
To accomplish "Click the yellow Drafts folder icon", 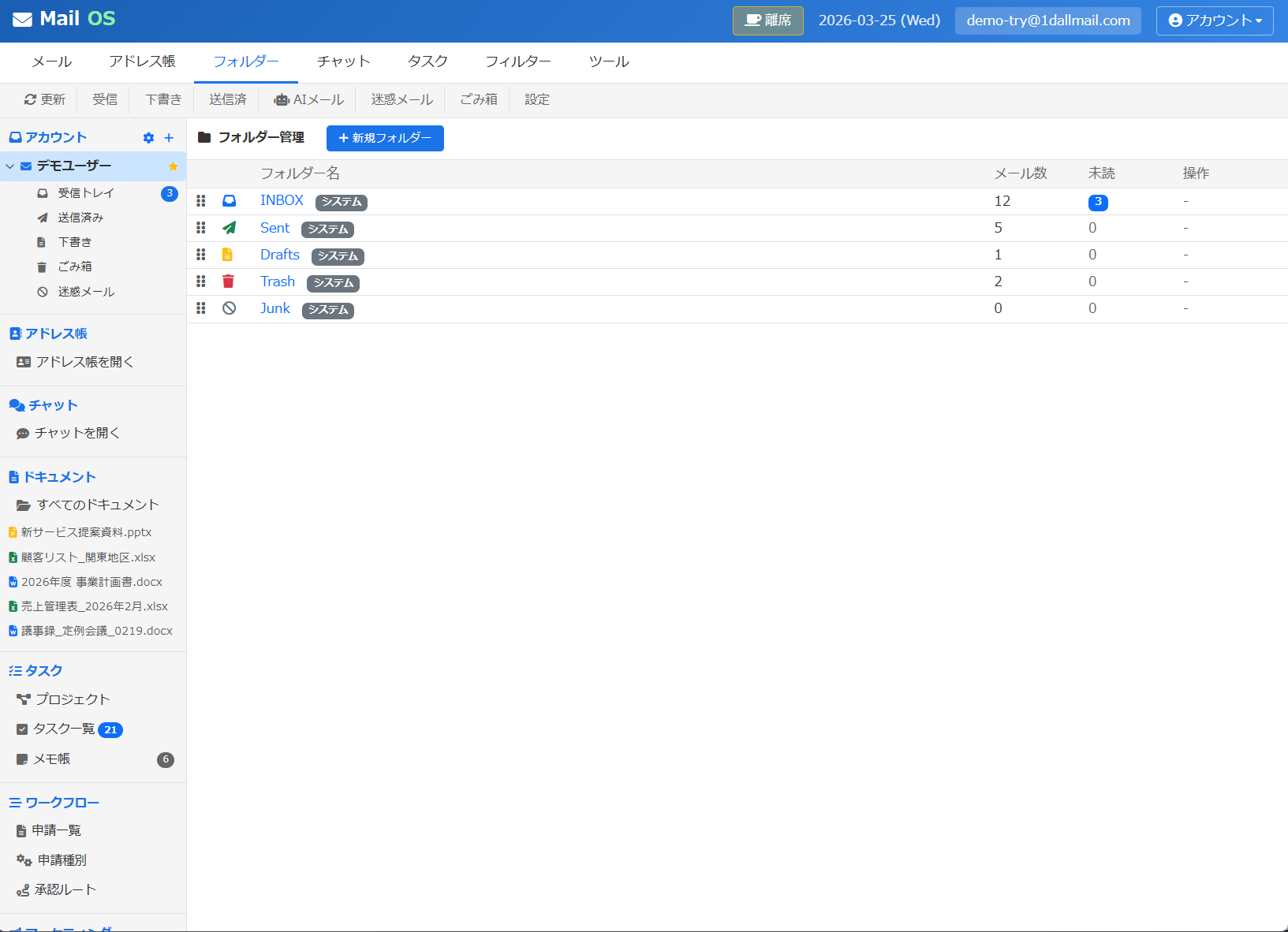I will [x=228, y=255].
